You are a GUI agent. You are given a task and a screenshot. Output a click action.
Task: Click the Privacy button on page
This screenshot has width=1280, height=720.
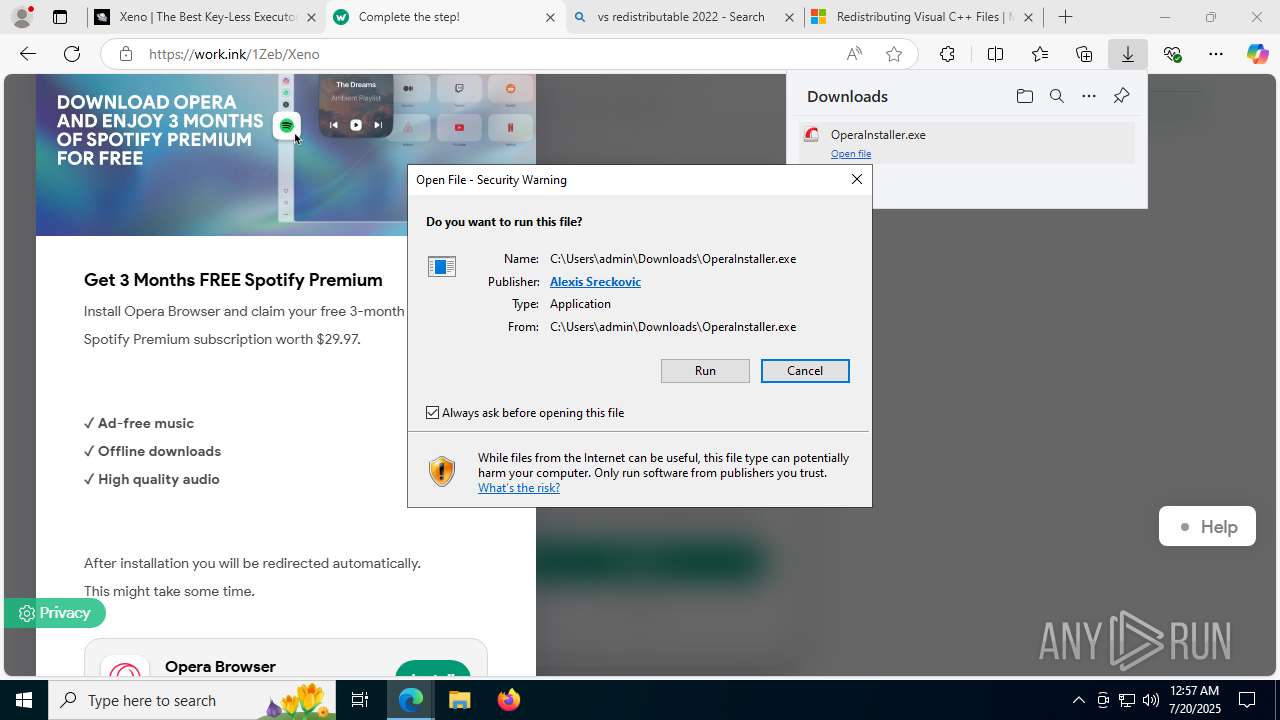[55, 613]
